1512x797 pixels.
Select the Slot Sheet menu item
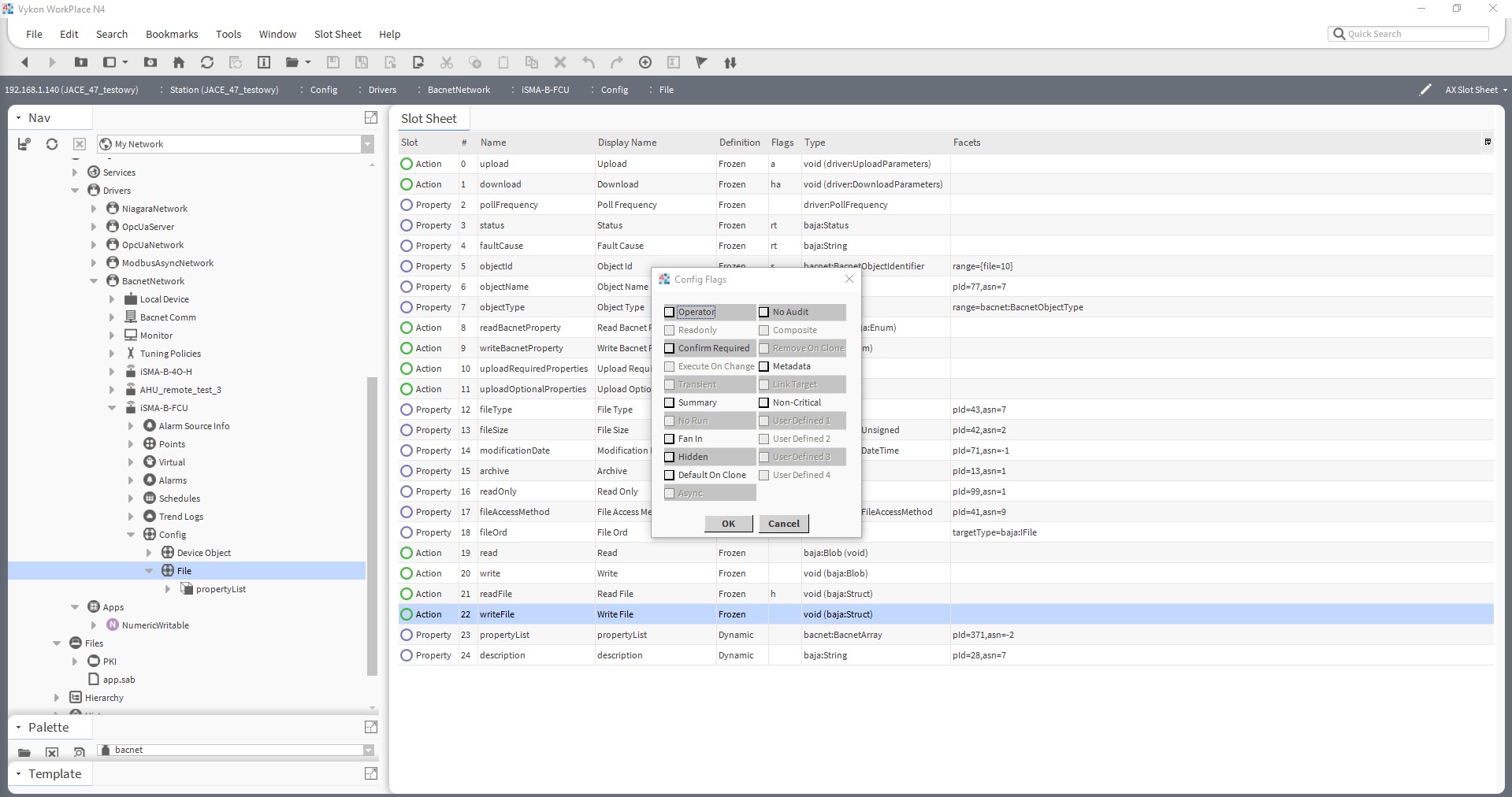(x=337, y=34)
